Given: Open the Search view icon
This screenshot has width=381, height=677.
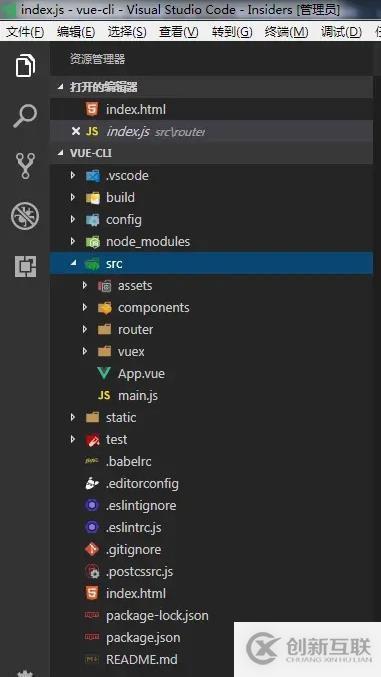Looking at the screenshot, I should 25,116.
